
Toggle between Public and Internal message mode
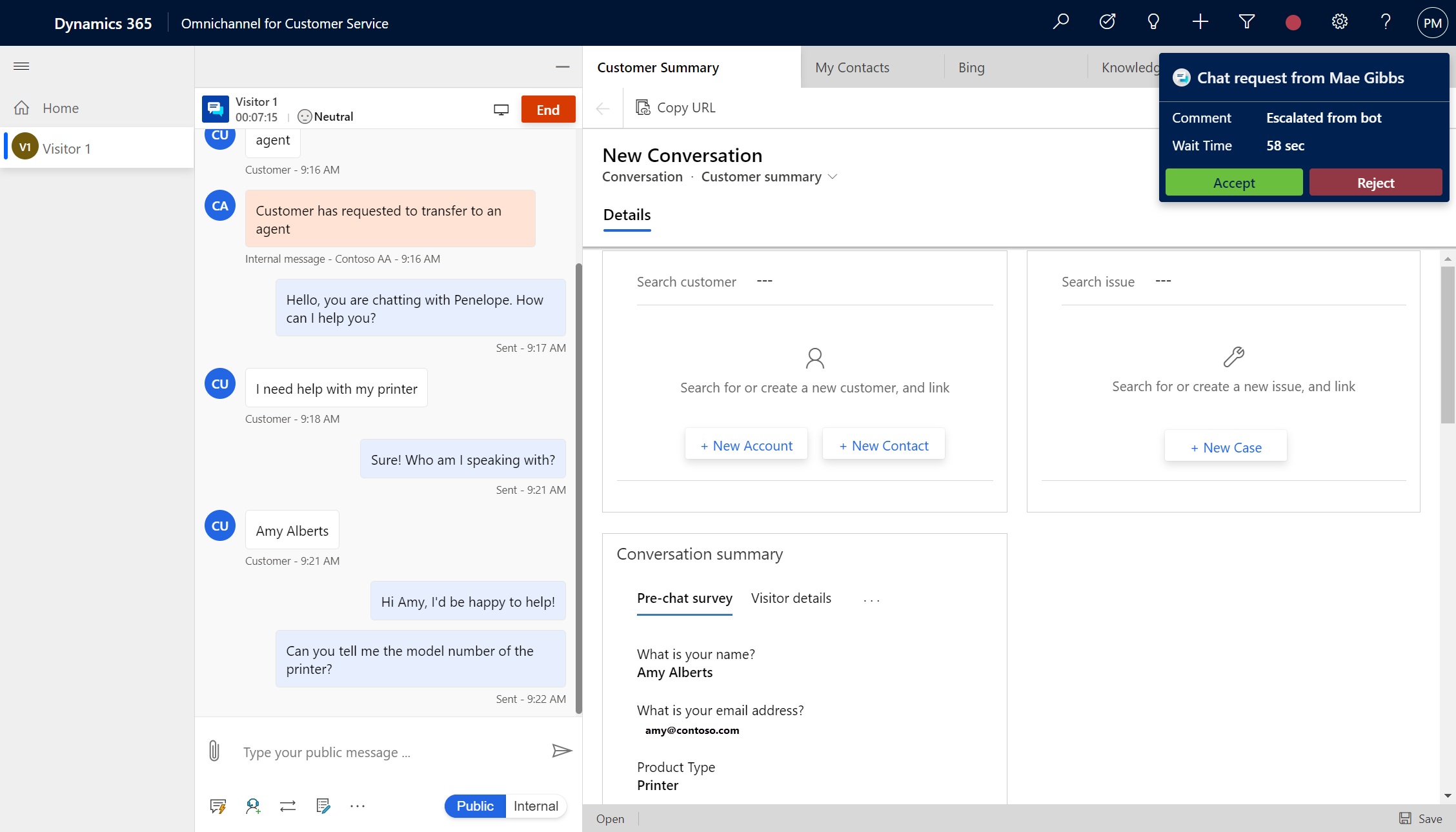(504, 805)
